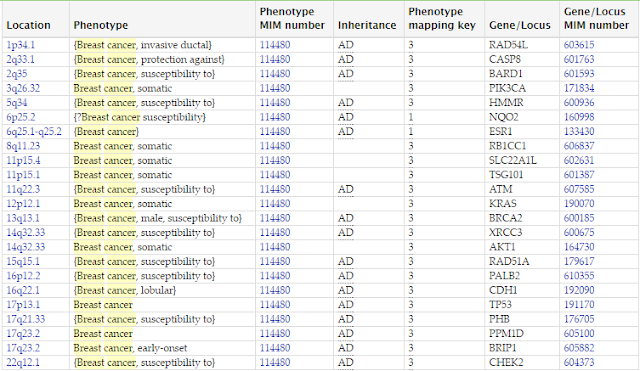Image resolution: width=640 pixels, height=371 pixels.
Task: Open MIM number 601763 for CASP8
Action: click(x=579, y=60)
